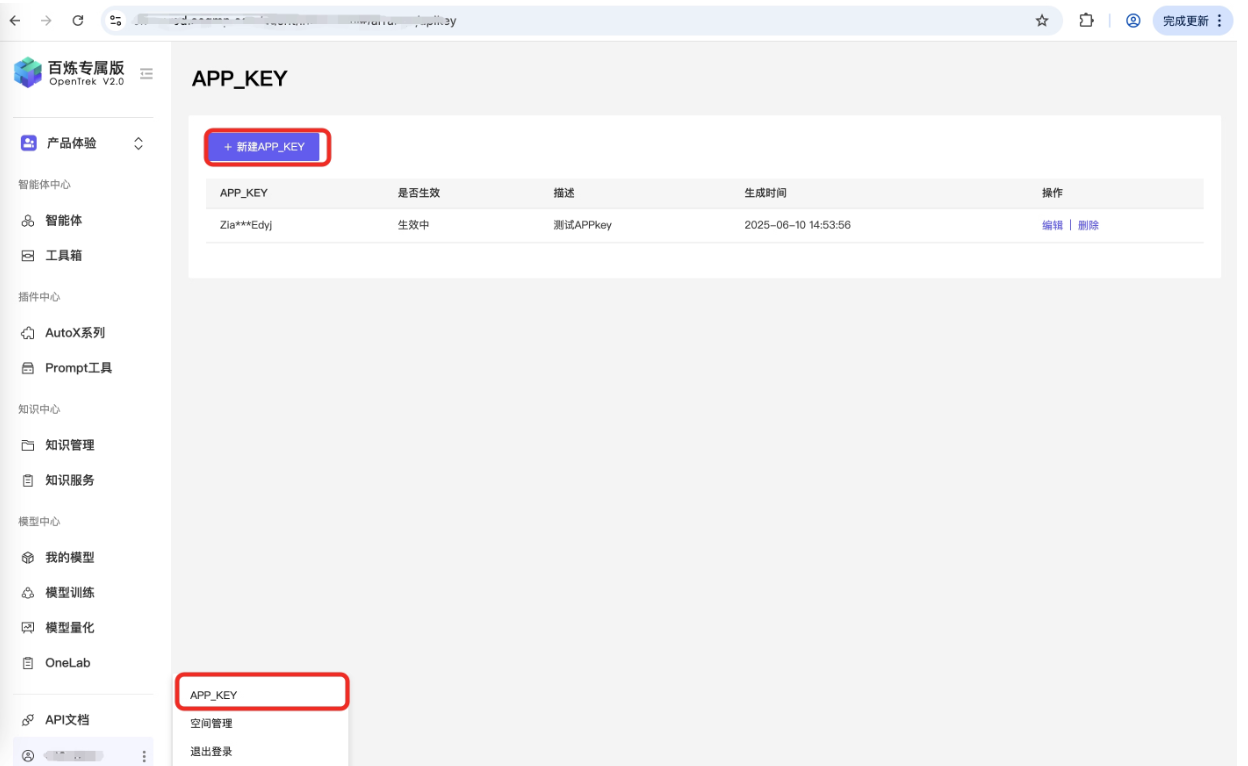The image size is (1248, 766).
Task: Reload the page with the refresh icon
Action: (78, 20)
